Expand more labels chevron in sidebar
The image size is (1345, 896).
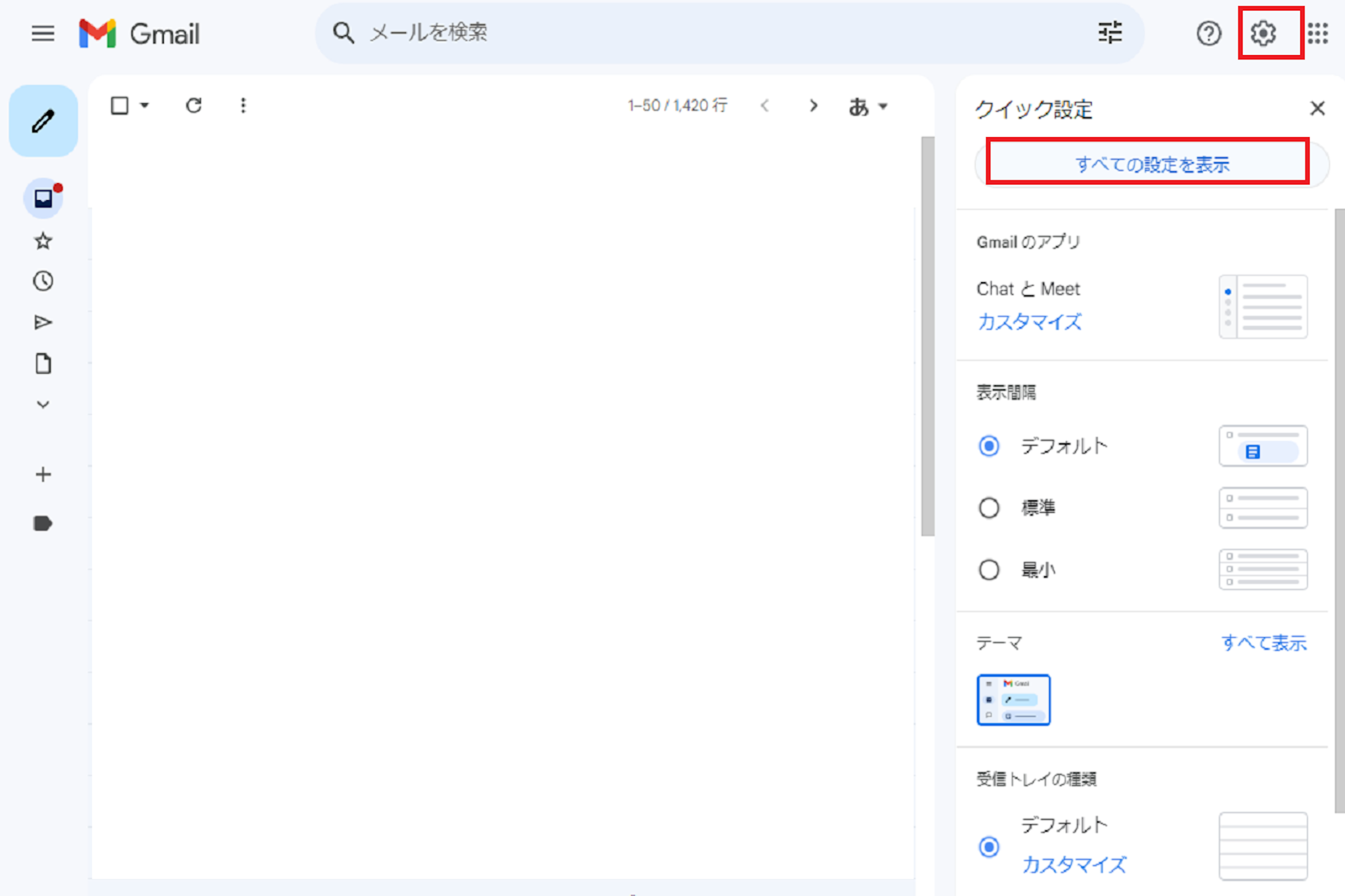coord(43,404)
